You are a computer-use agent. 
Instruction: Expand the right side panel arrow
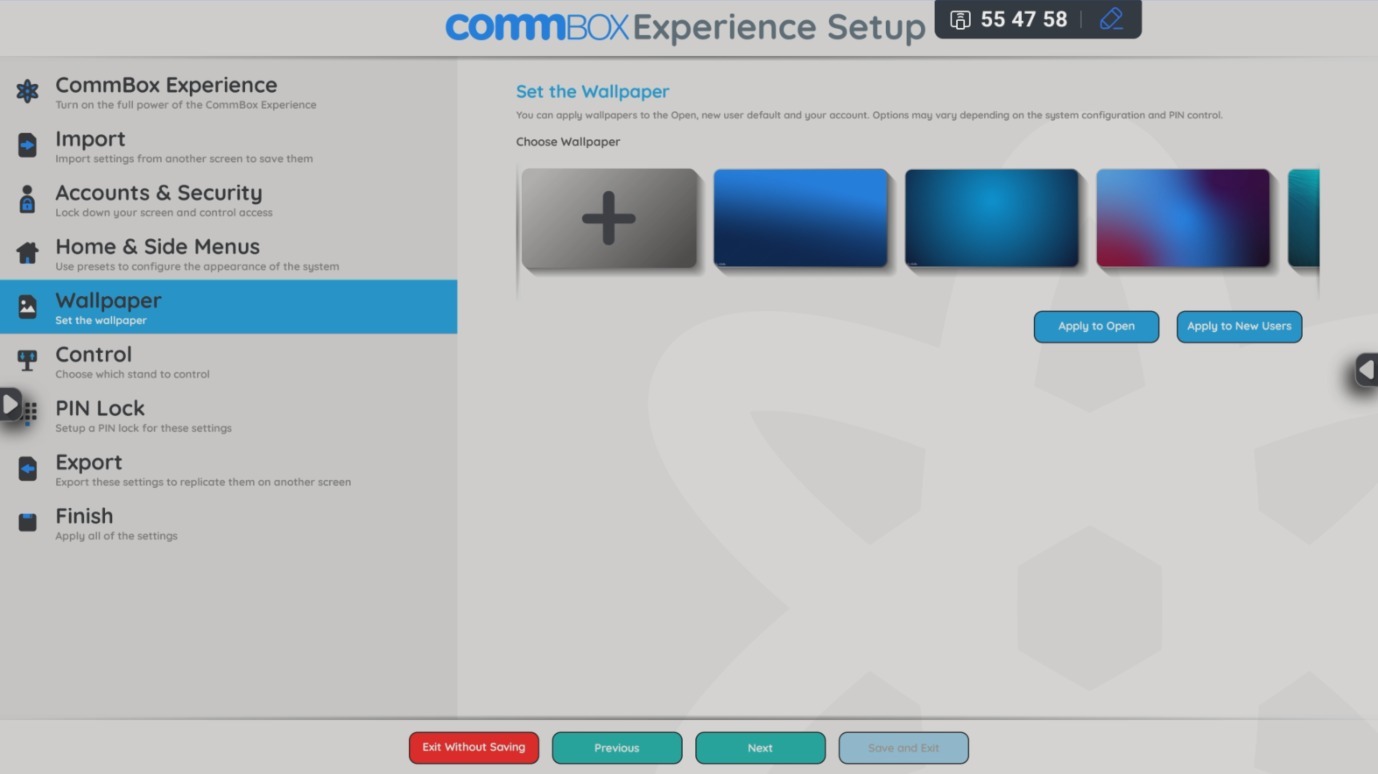pos(1366,370)
